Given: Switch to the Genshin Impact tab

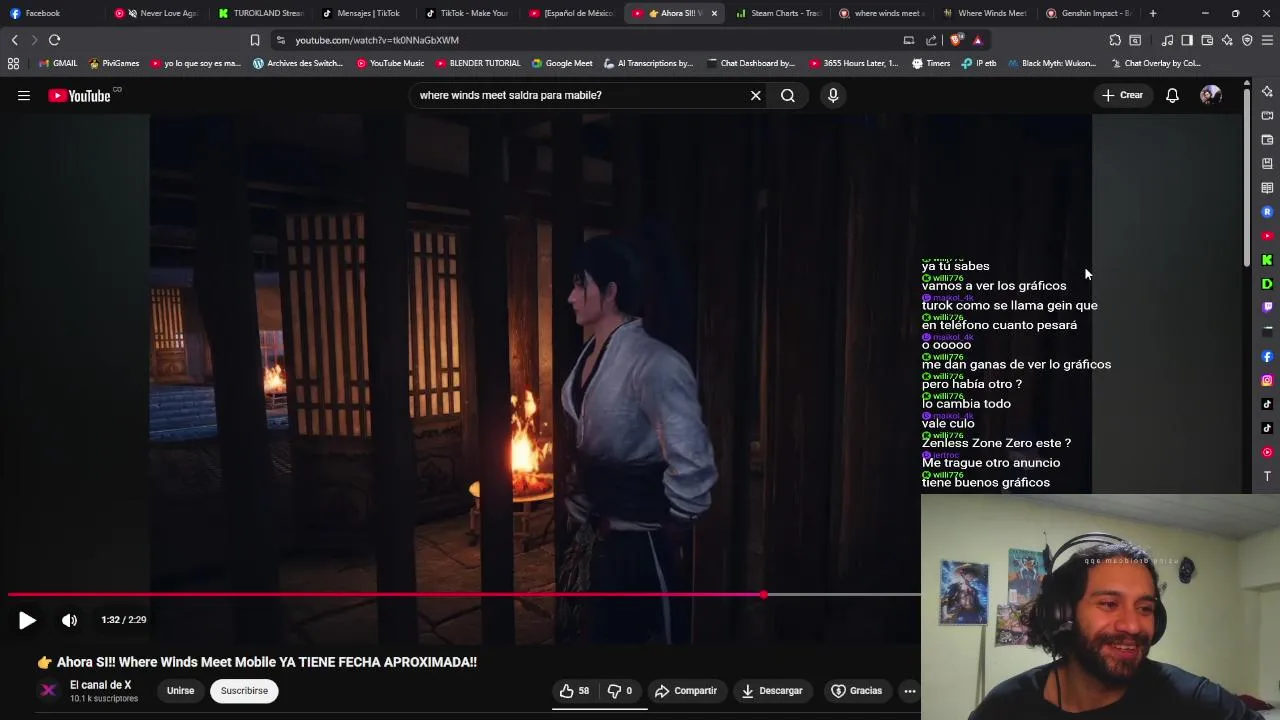Looking at the screenshot, I should coord(1090,13).
